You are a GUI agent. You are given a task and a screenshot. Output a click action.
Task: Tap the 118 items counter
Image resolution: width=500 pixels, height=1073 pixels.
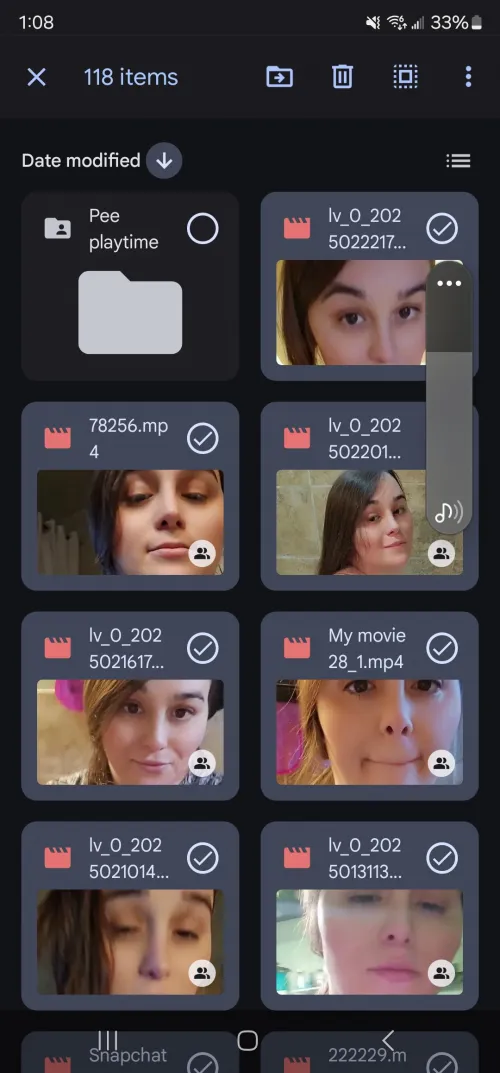click(x=131, y=77)
